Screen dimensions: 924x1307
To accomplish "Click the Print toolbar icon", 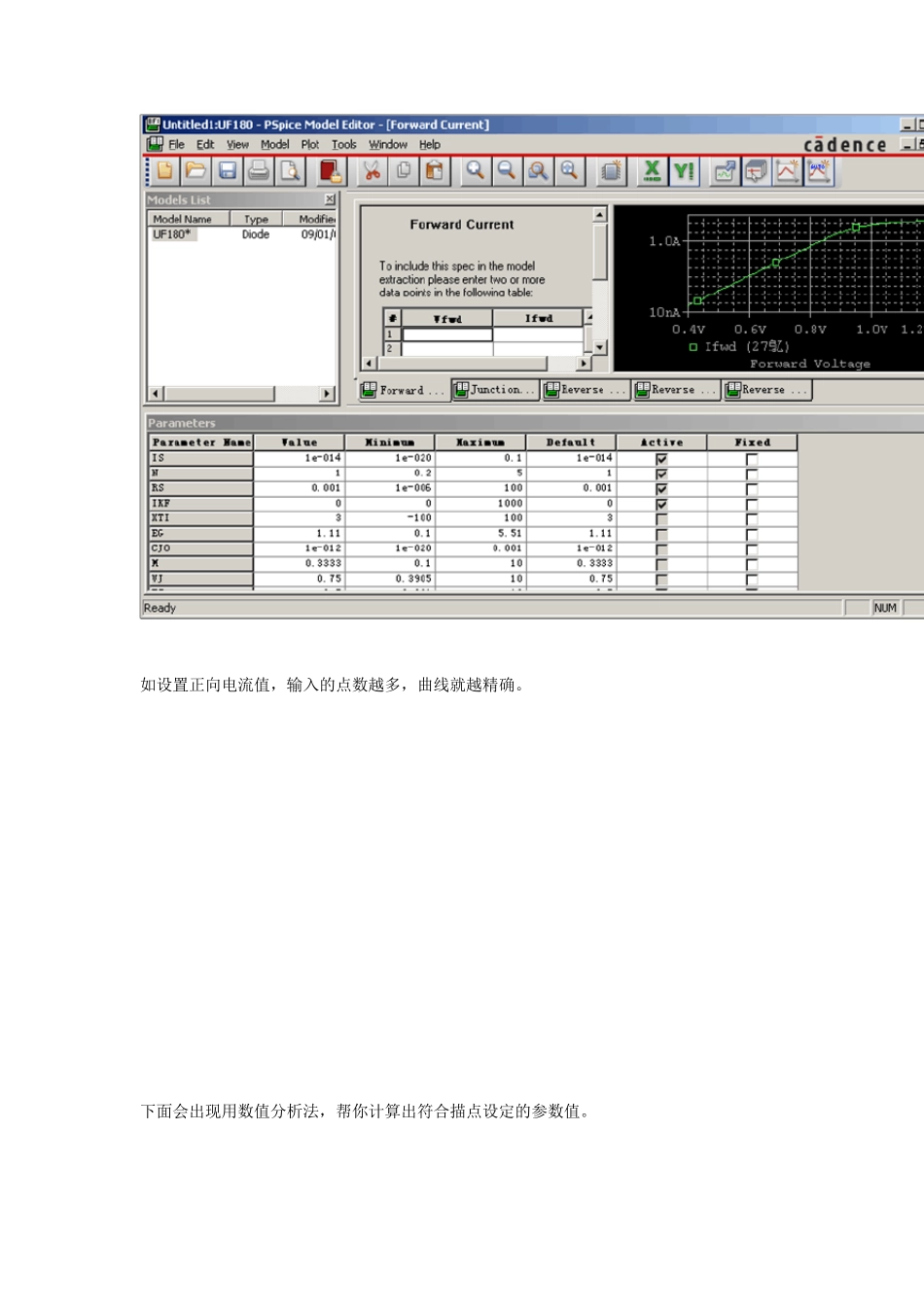I will coord(258,171).
